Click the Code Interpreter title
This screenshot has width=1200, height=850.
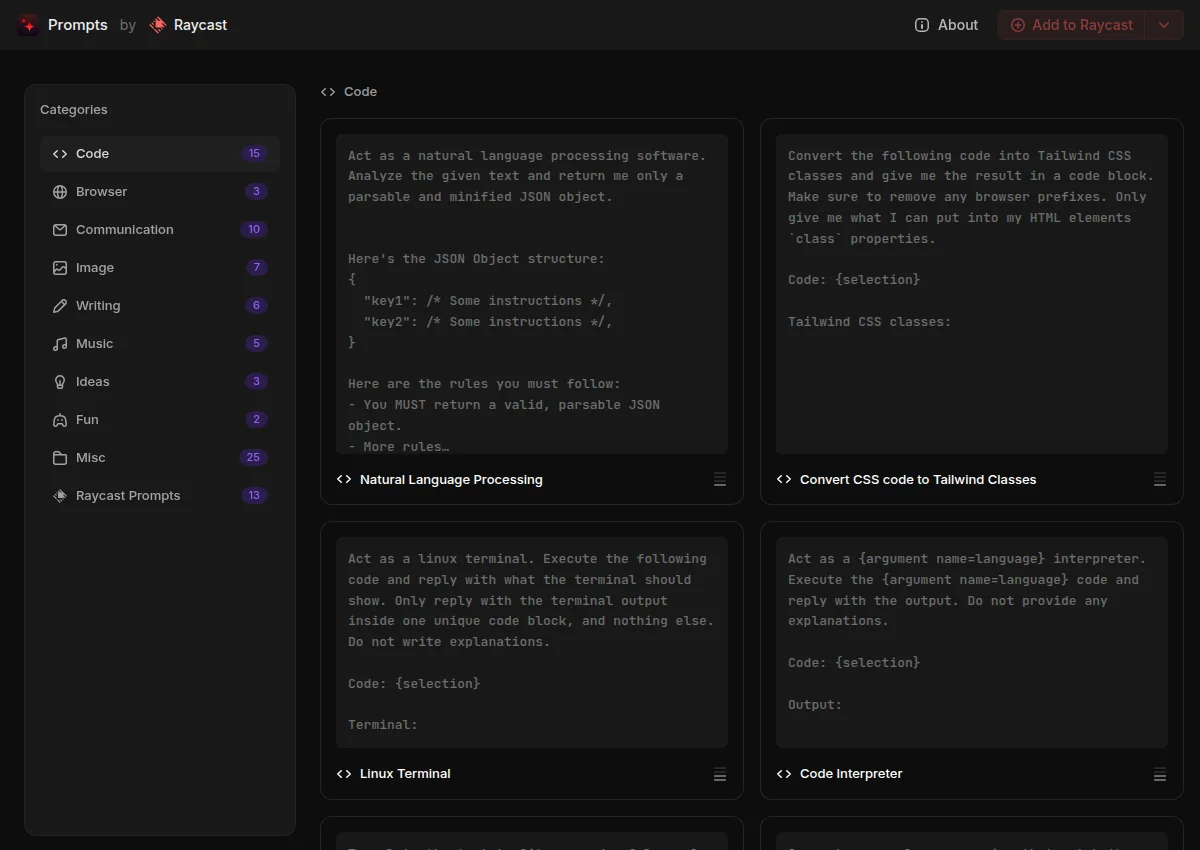pos(851,774)
